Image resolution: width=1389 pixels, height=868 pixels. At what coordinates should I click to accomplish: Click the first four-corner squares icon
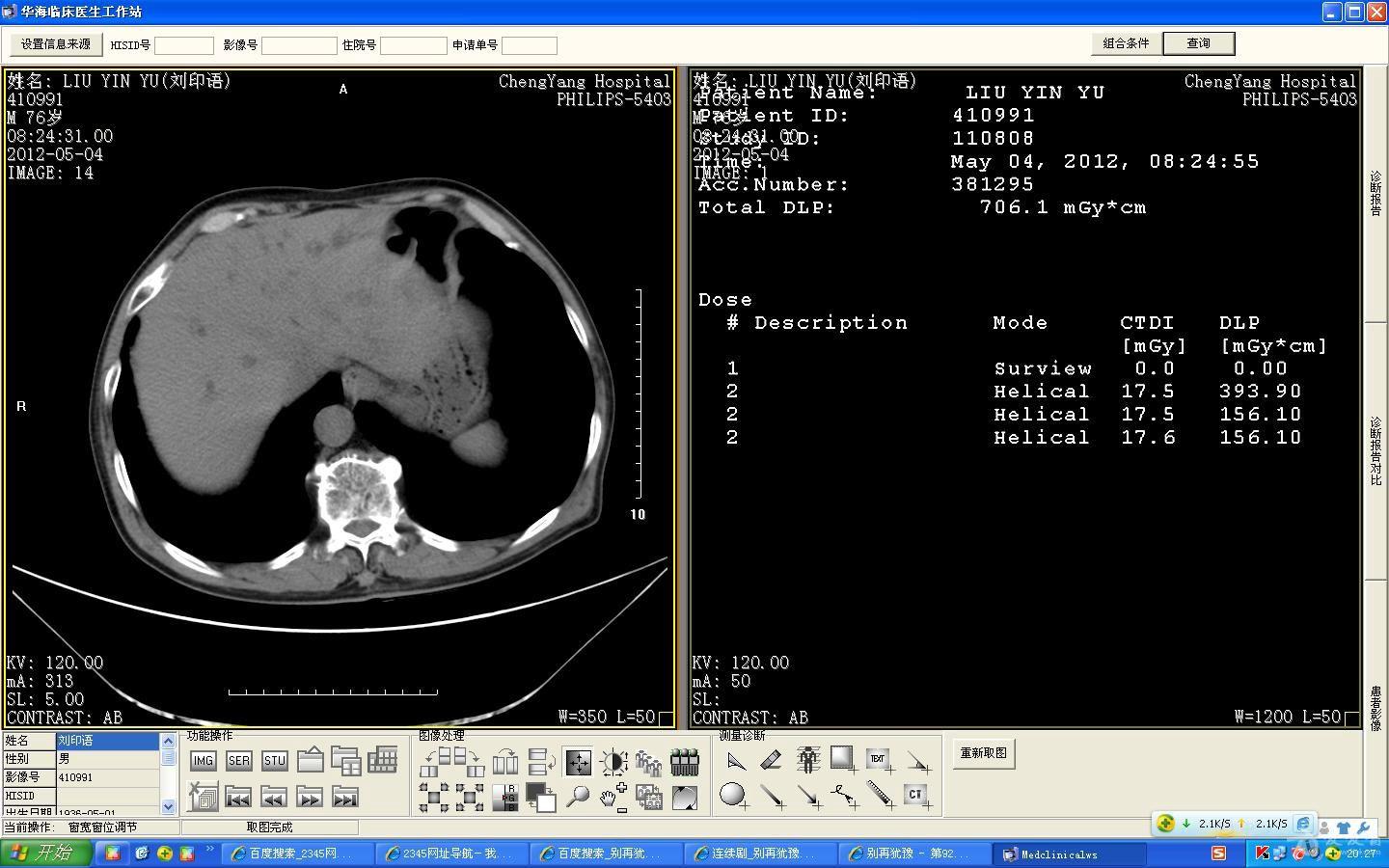(434, 798)
